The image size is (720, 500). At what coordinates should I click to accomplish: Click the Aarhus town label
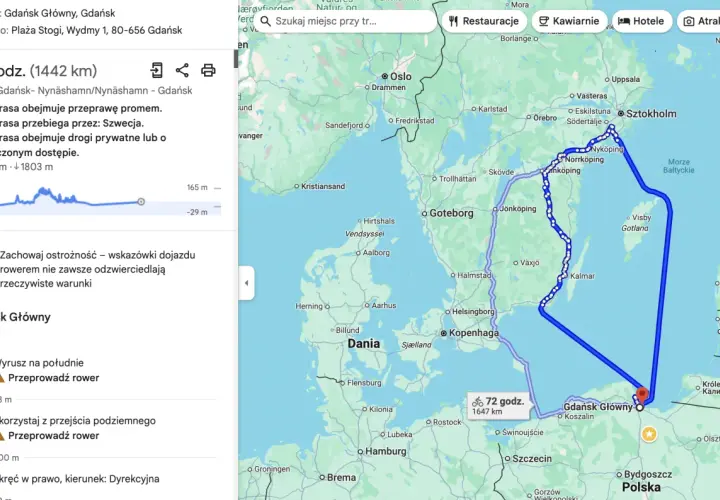[384, 305]
